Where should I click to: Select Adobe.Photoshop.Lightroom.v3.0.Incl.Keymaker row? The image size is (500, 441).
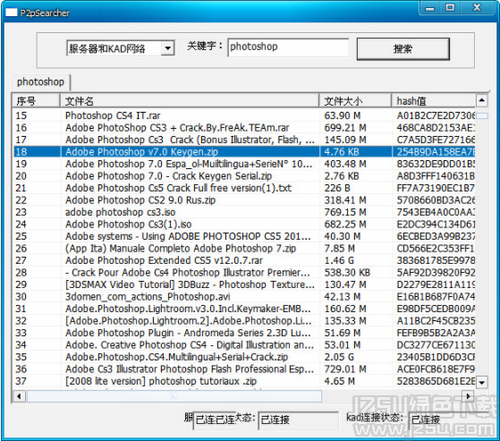(244, 309)
